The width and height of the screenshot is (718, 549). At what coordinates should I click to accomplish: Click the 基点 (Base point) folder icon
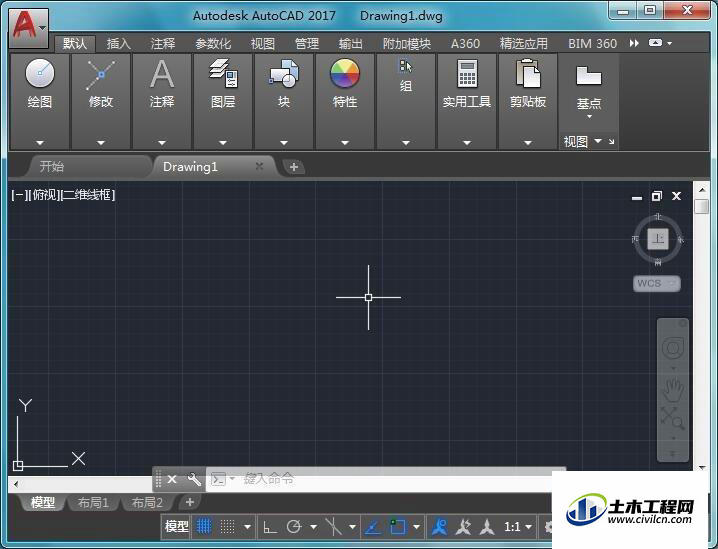589,76
